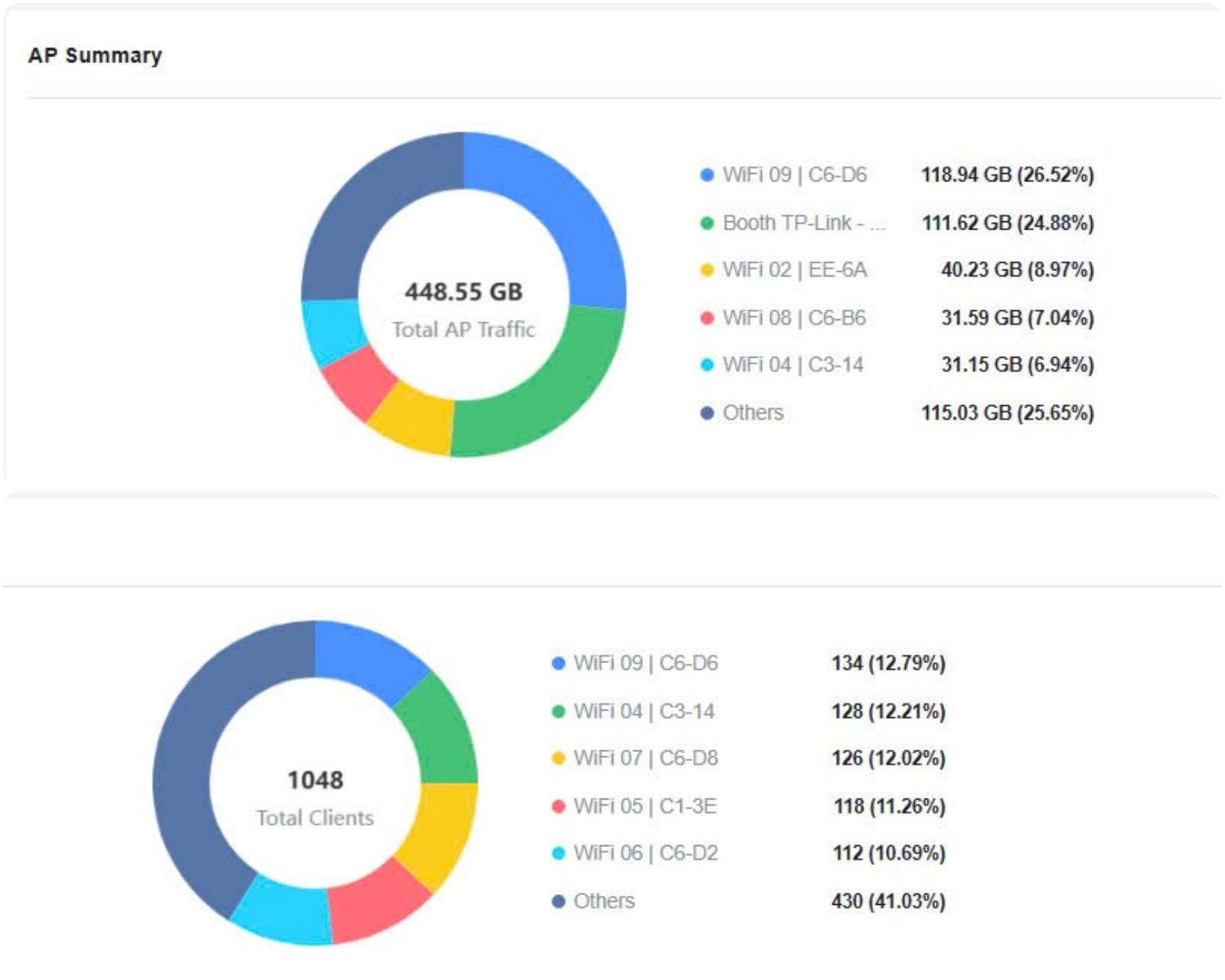Select the 112 (10.69%) clients value

pos(889,853)
